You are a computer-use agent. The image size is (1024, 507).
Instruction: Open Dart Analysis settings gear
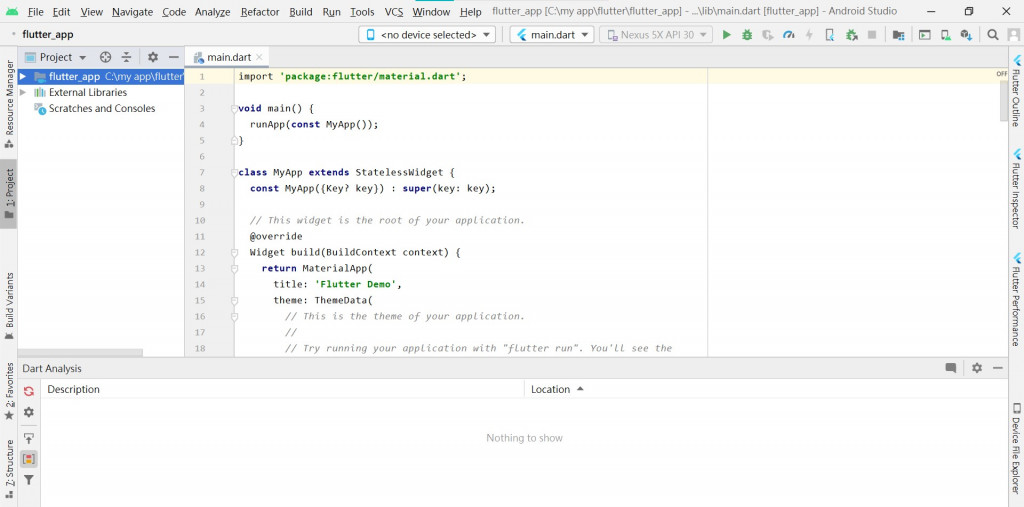[29, 412]
